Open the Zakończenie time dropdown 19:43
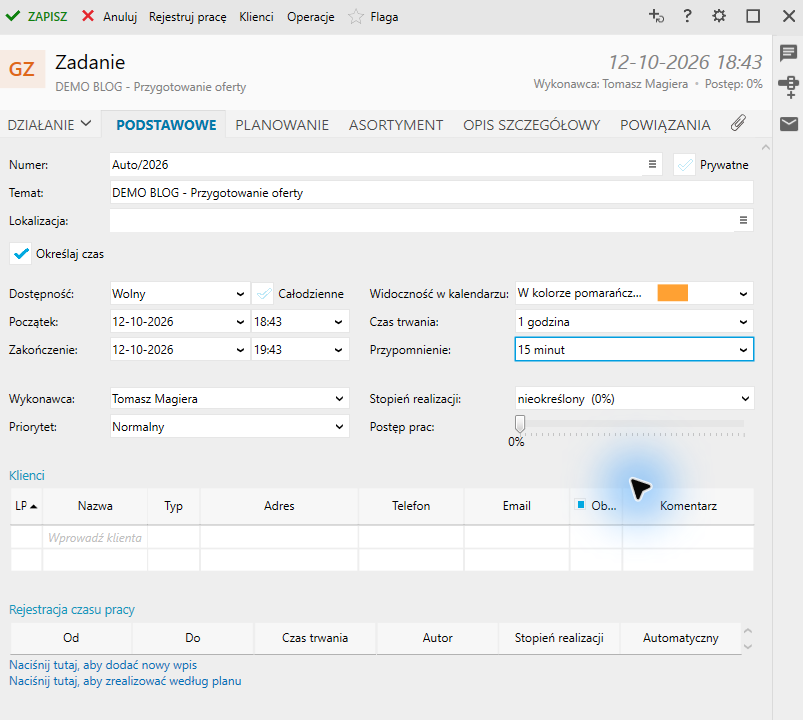The image size is (803, 720). (x=338, y=350)
